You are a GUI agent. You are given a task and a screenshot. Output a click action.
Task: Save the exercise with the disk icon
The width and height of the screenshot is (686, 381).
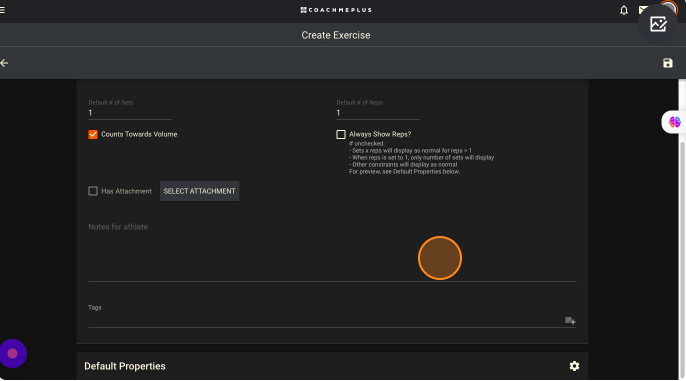668,63
